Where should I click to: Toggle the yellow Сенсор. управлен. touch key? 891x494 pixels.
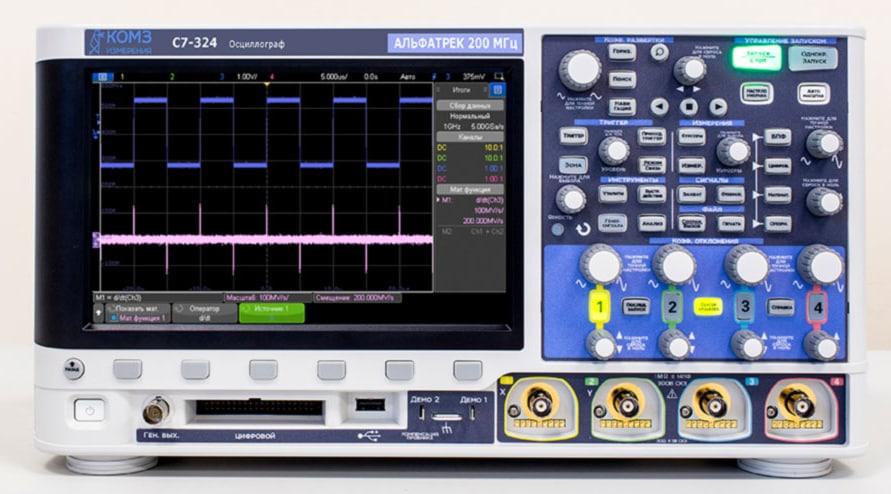[708, 307]
